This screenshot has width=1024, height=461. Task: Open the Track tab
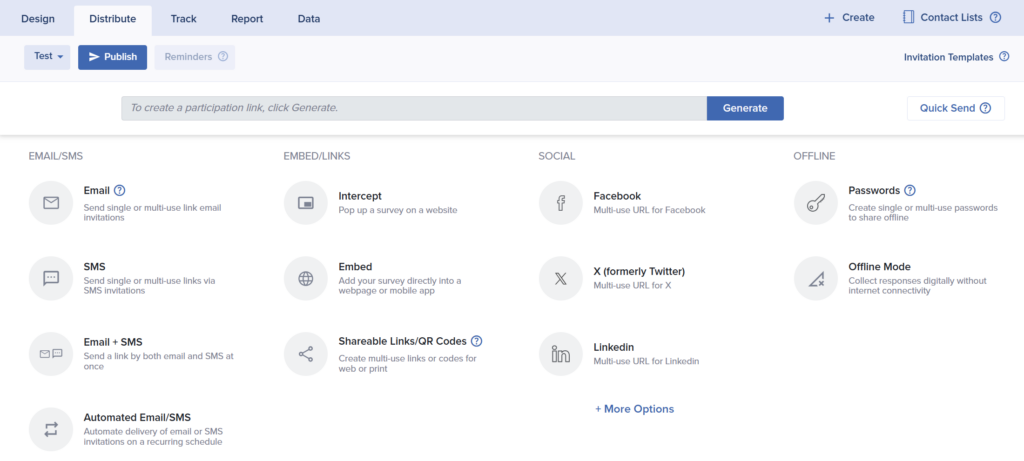[184, 19]
